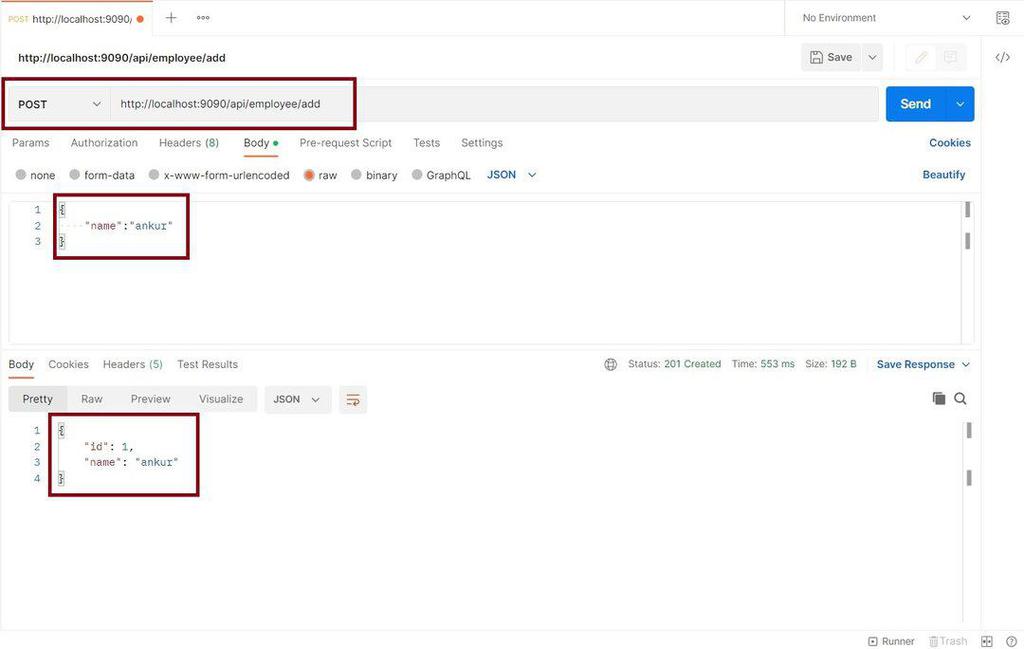Beautify the JSON request body
Screen dimensions: 1024x649
(944, 174)
